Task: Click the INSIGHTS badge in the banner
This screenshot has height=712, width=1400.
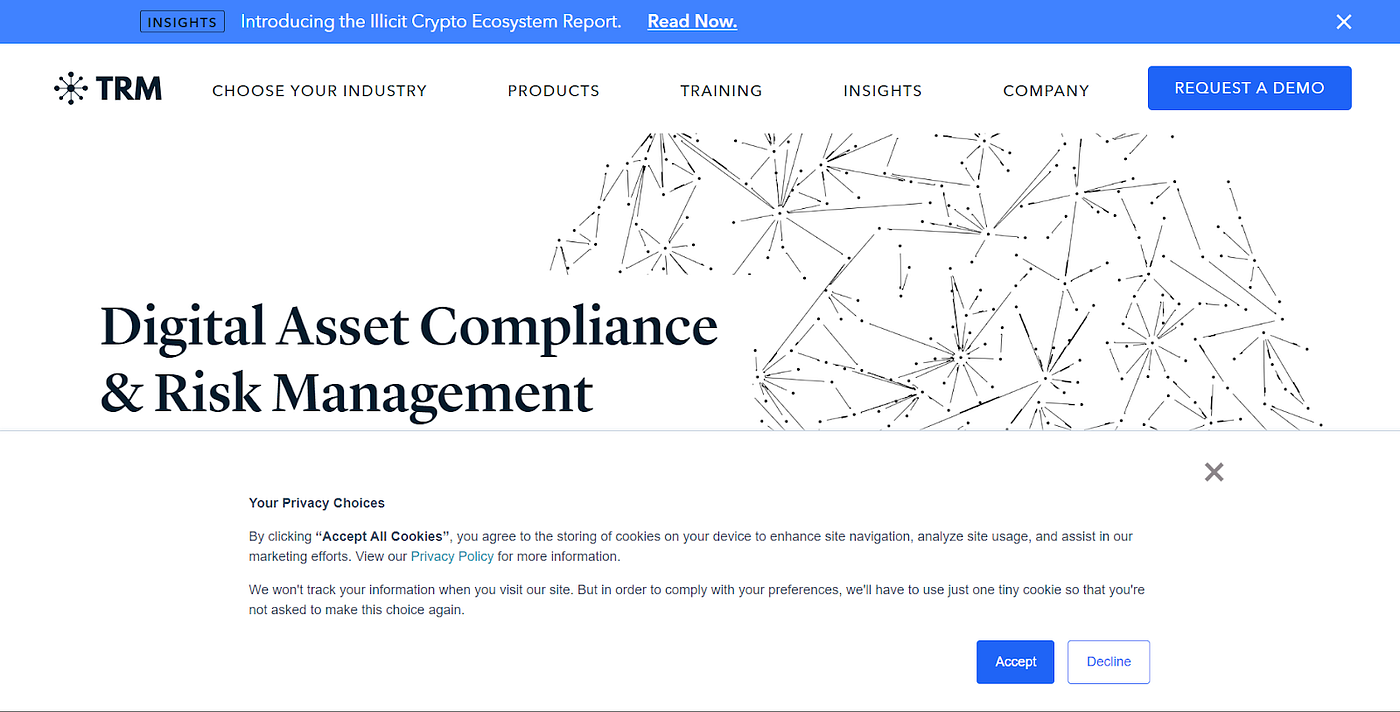Action: (182, 21)
